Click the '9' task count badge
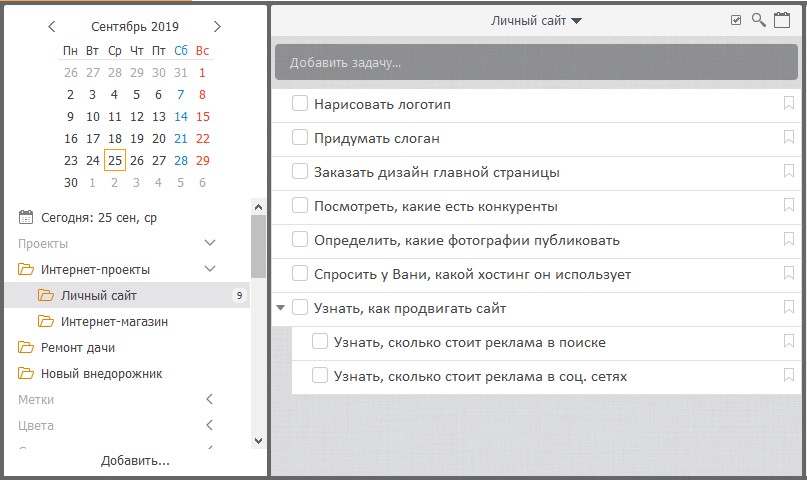807x480 pixels. pos(239,295)
